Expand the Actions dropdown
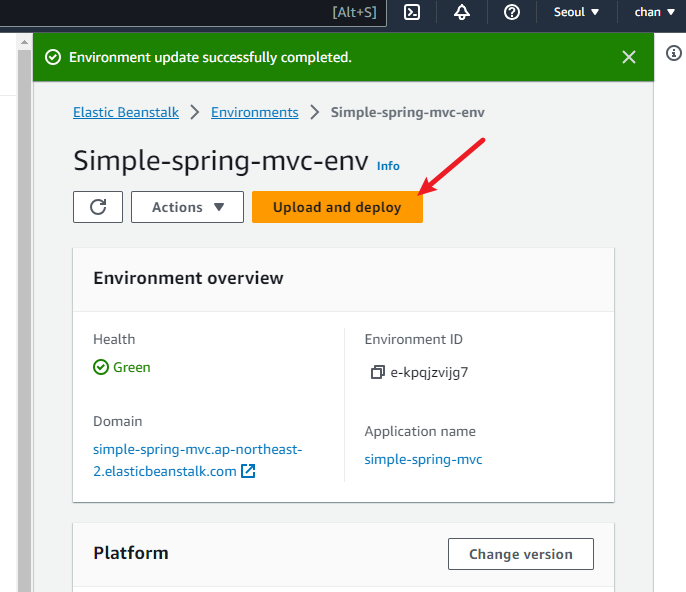Image resolution: width=686 pixels, height=592 pixels. point(187,207)
